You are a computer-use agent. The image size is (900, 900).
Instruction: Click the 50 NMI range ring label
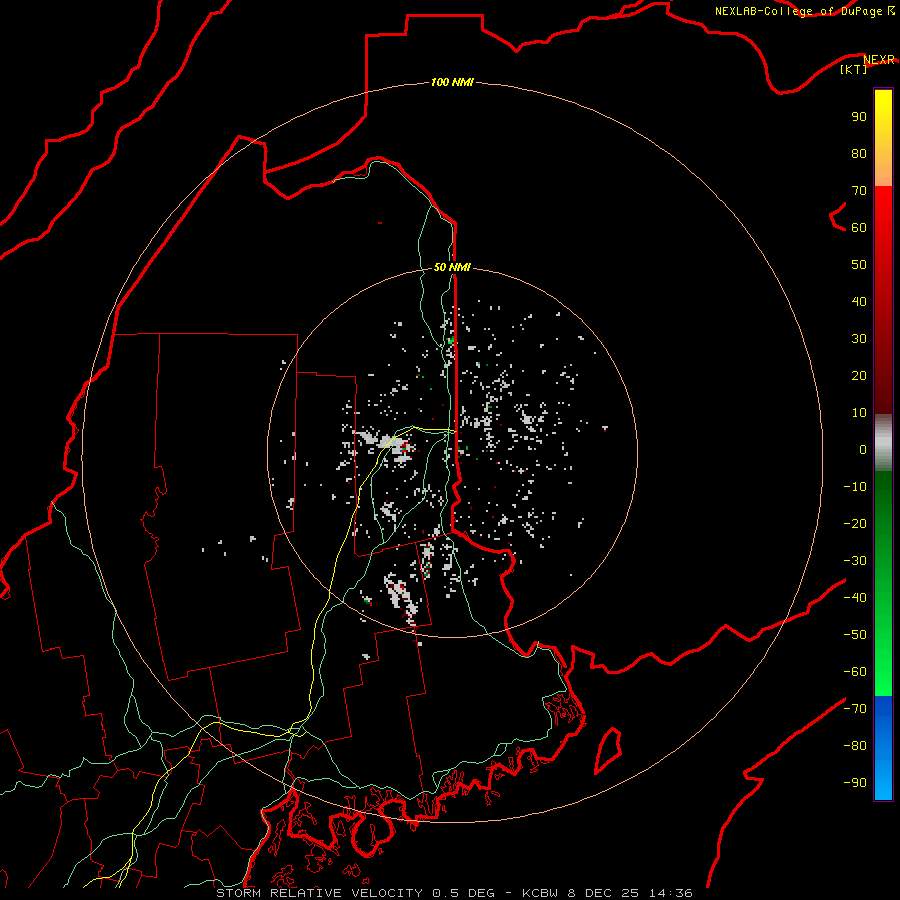pyautogui.click(x=452, y=267)
